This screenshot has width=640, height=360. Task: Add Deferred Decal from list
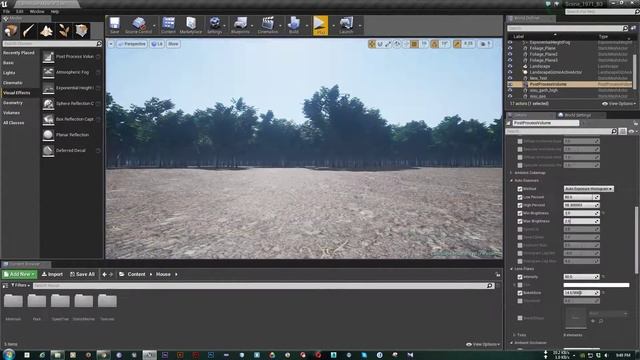tap(71, 150)
